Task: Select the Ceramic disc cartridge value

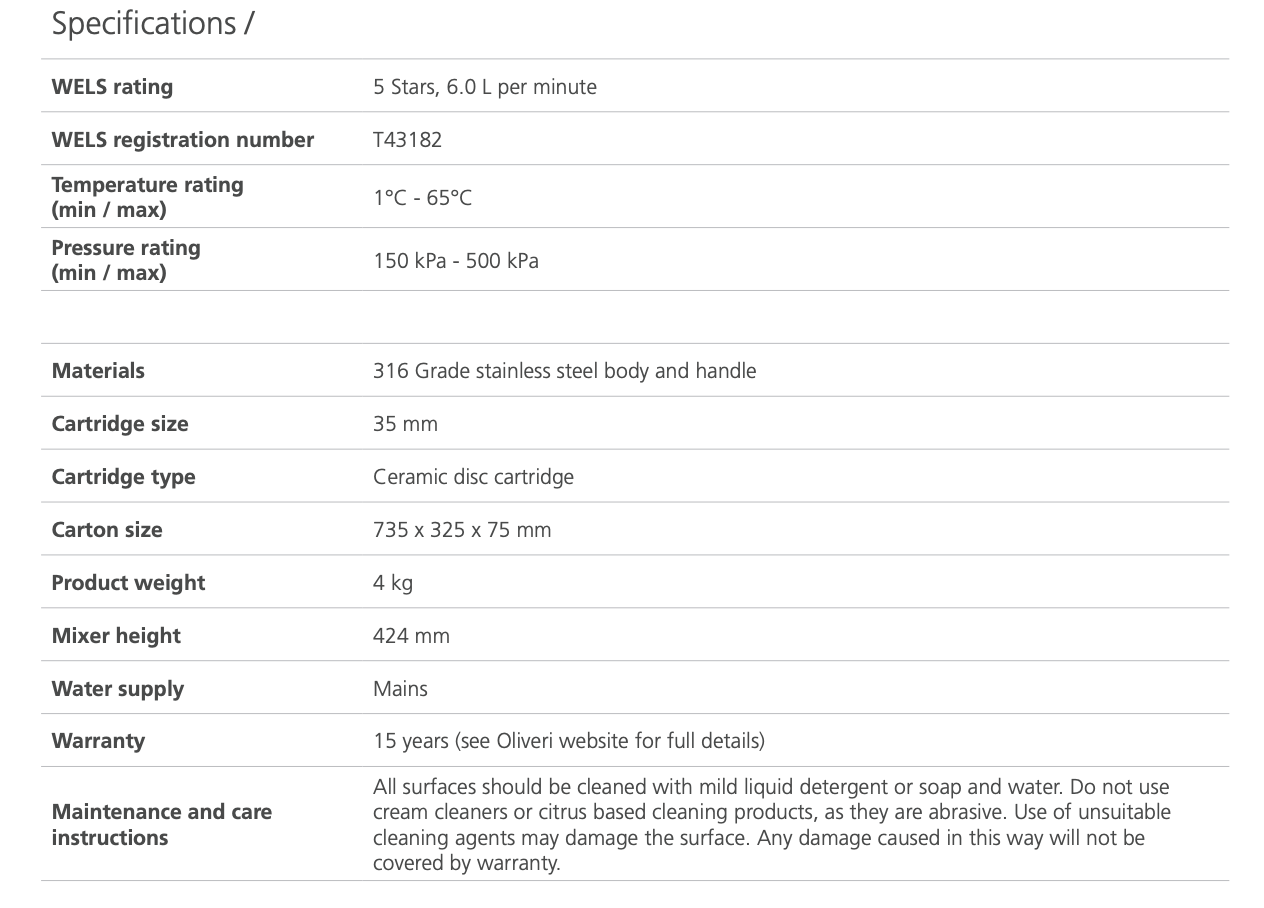Action: pos(473,477)
